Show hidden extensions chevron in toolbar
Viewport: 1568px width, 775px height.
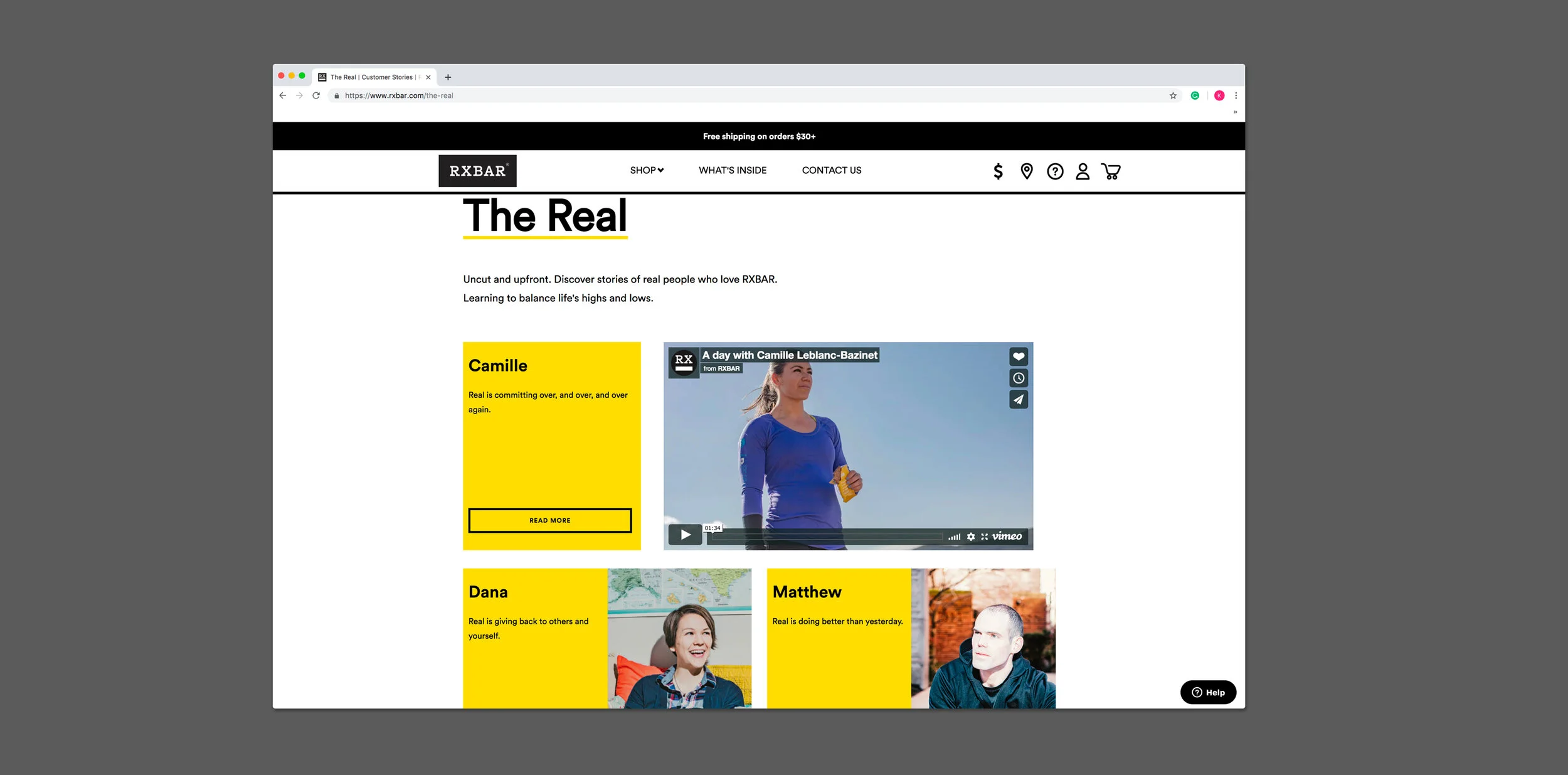pyautogui.click(x=1235, y=112)
